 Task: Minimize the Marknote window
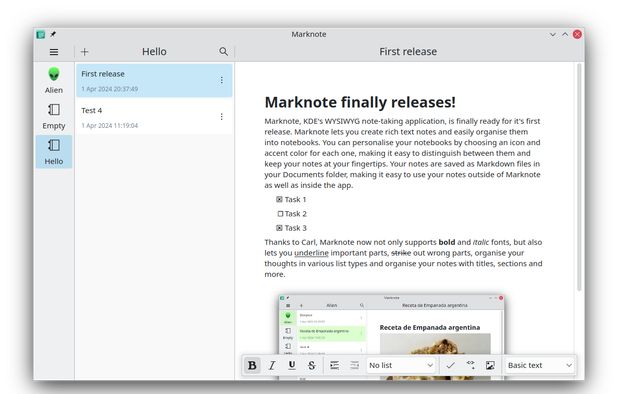click(x=553, y=34)
